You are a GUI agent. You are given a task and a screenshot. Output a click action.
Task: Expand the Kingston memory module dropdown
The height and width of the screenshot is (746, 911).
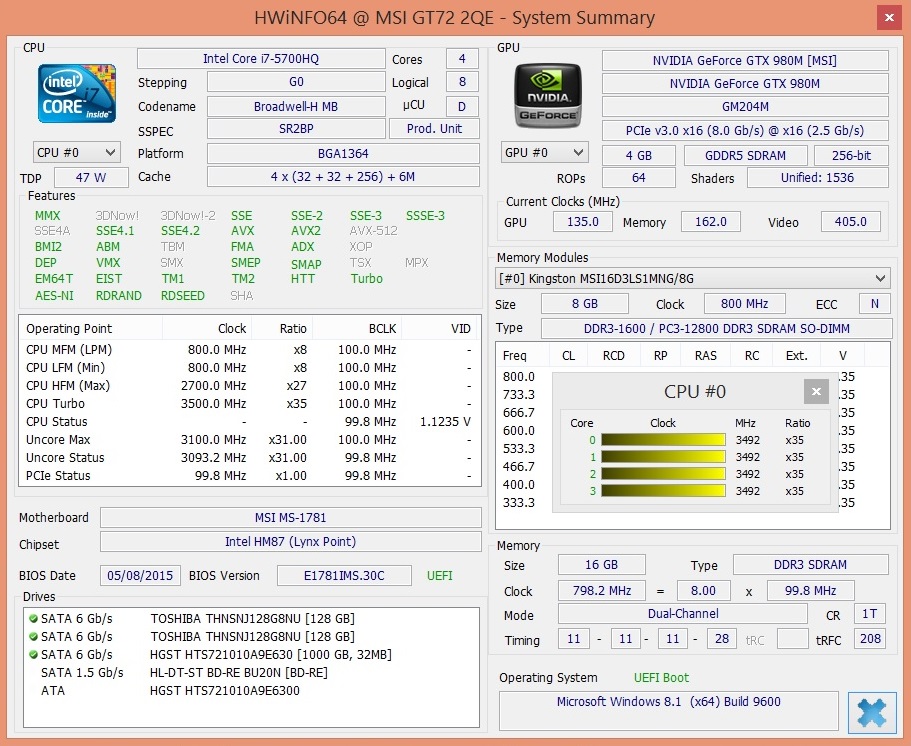tap(693, 279)
